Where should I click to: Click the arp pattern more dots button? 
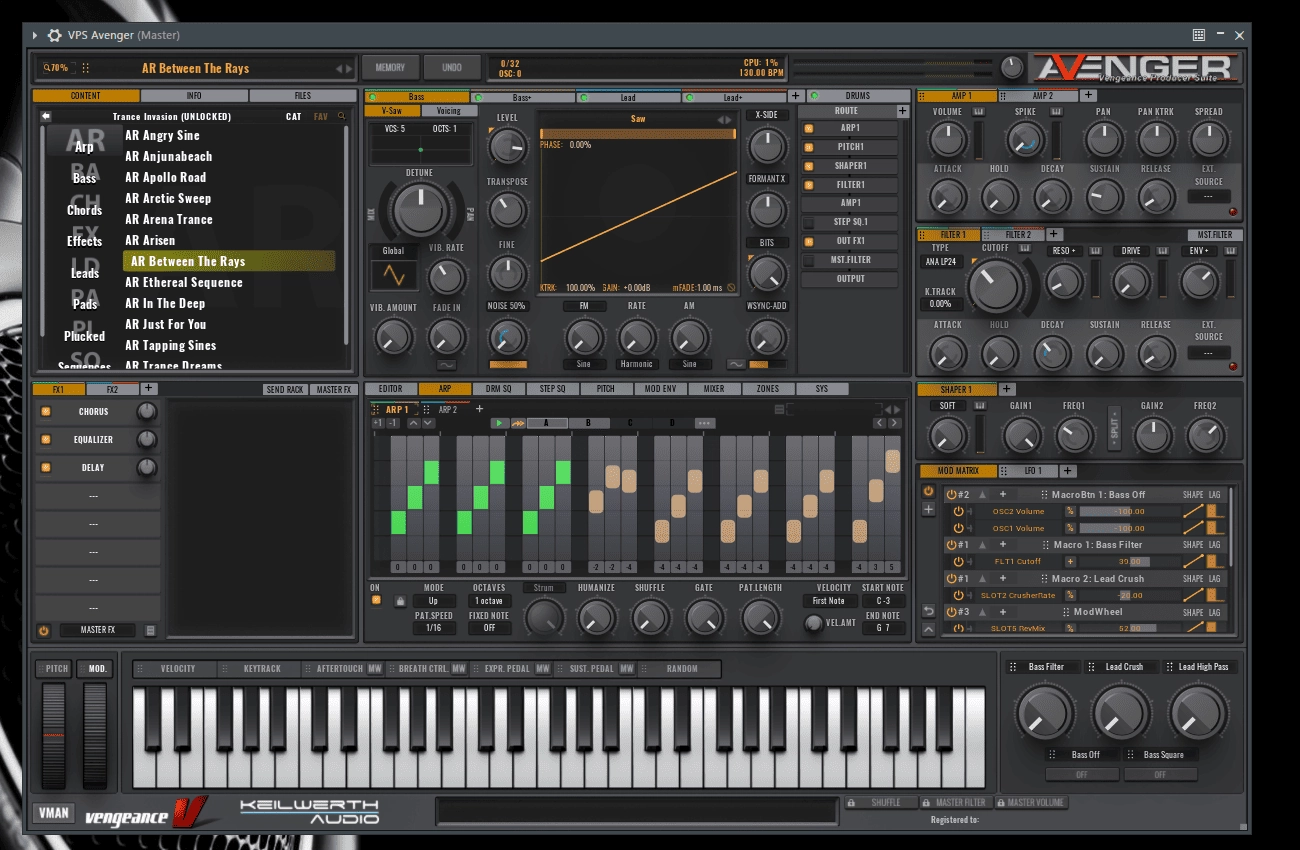[704, 423]
